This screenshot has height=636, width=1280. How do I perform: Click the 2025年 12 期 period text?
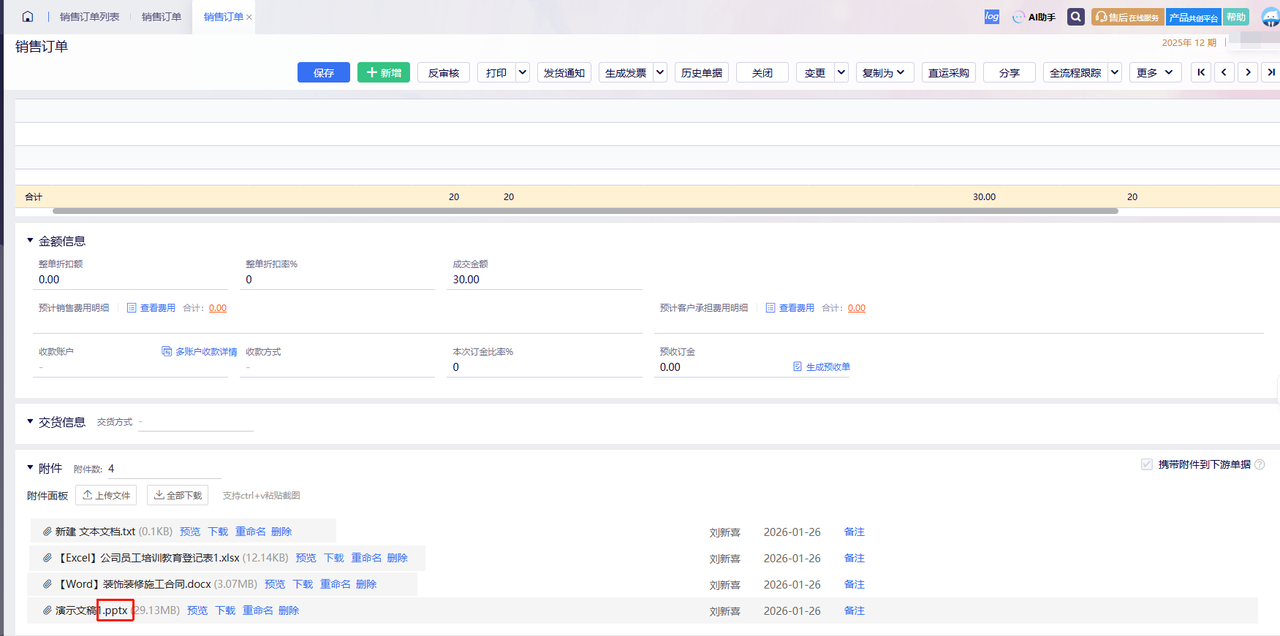click(1189, 43)
